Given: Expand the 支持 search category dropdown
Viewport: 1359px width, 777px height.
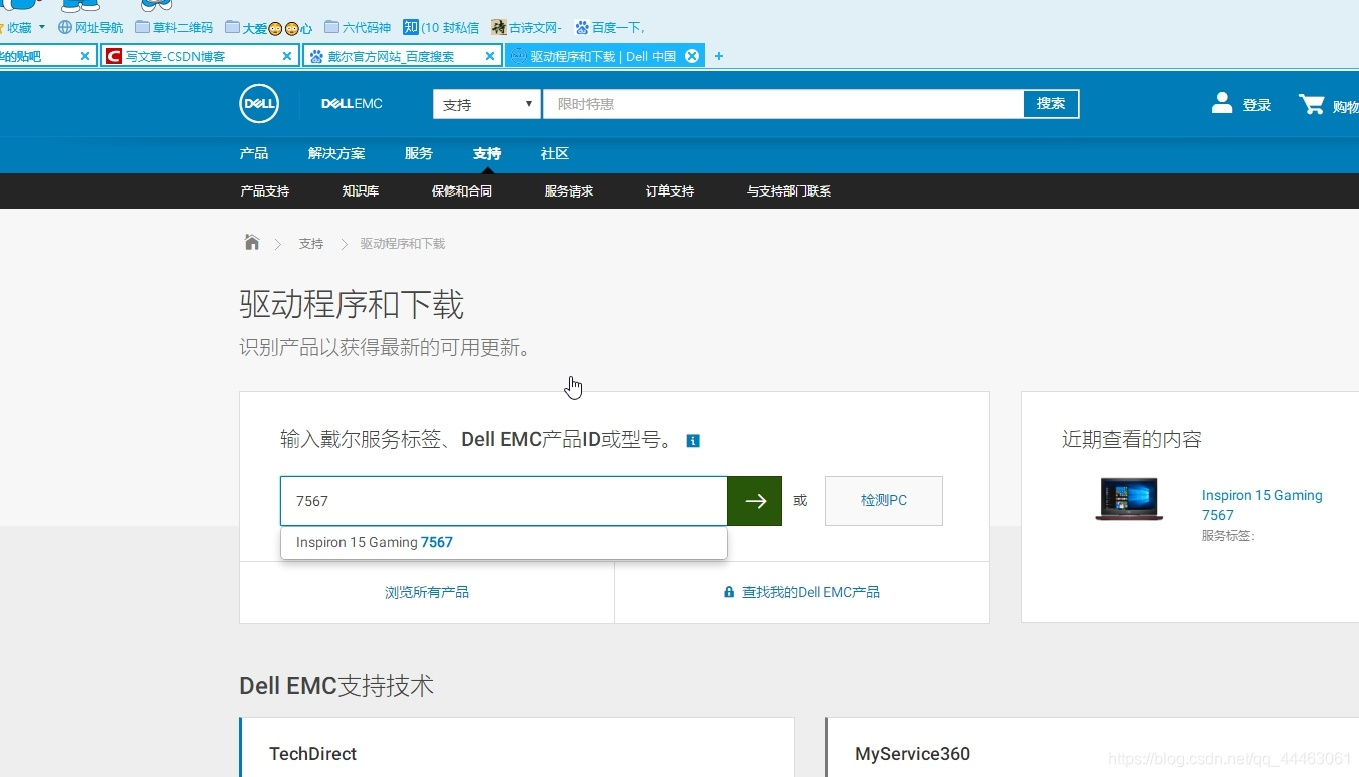Looking at the screenshot, I should click(487, 104).
